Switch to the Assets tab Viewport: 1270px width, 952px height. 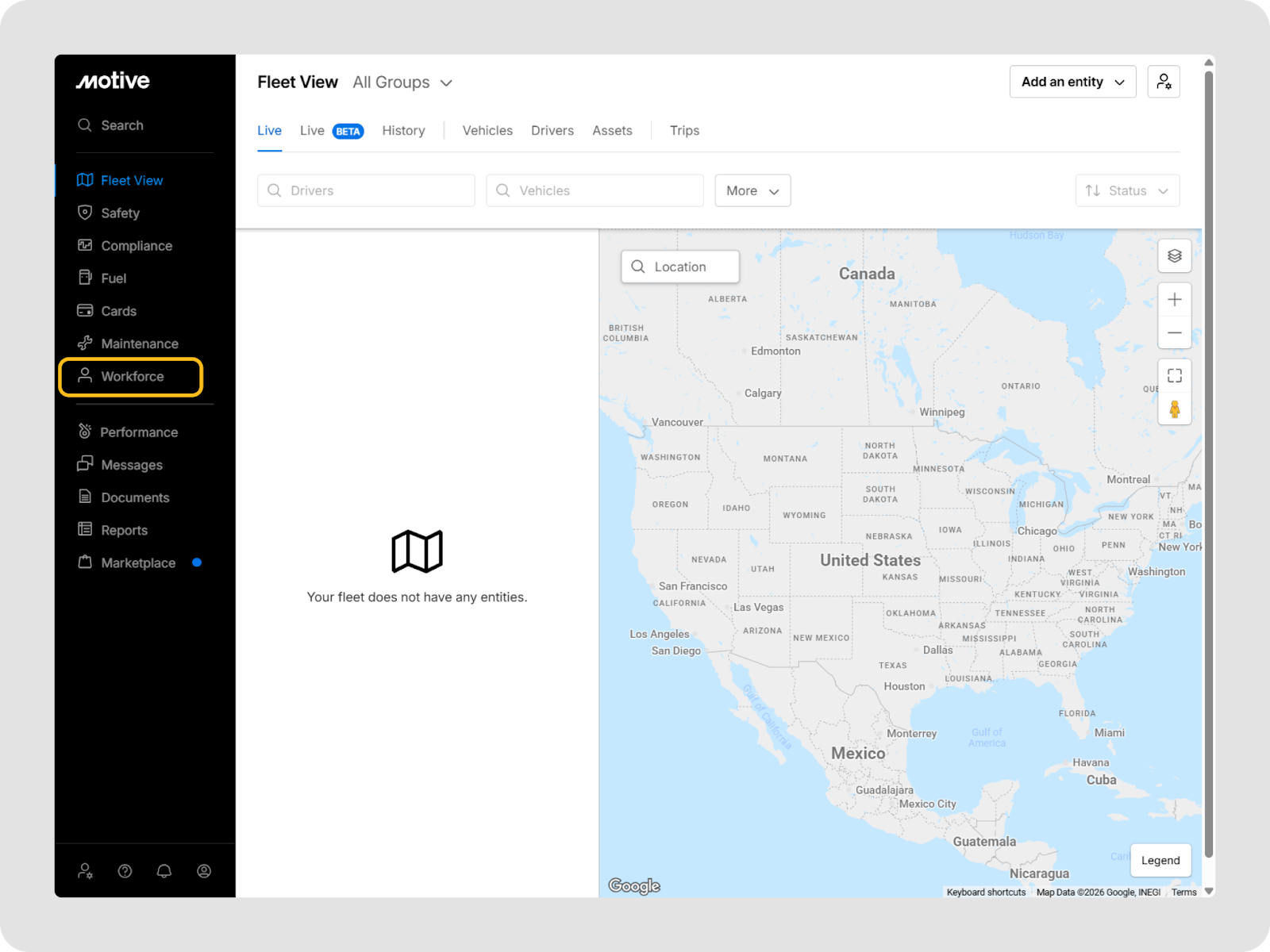(612, 131)
